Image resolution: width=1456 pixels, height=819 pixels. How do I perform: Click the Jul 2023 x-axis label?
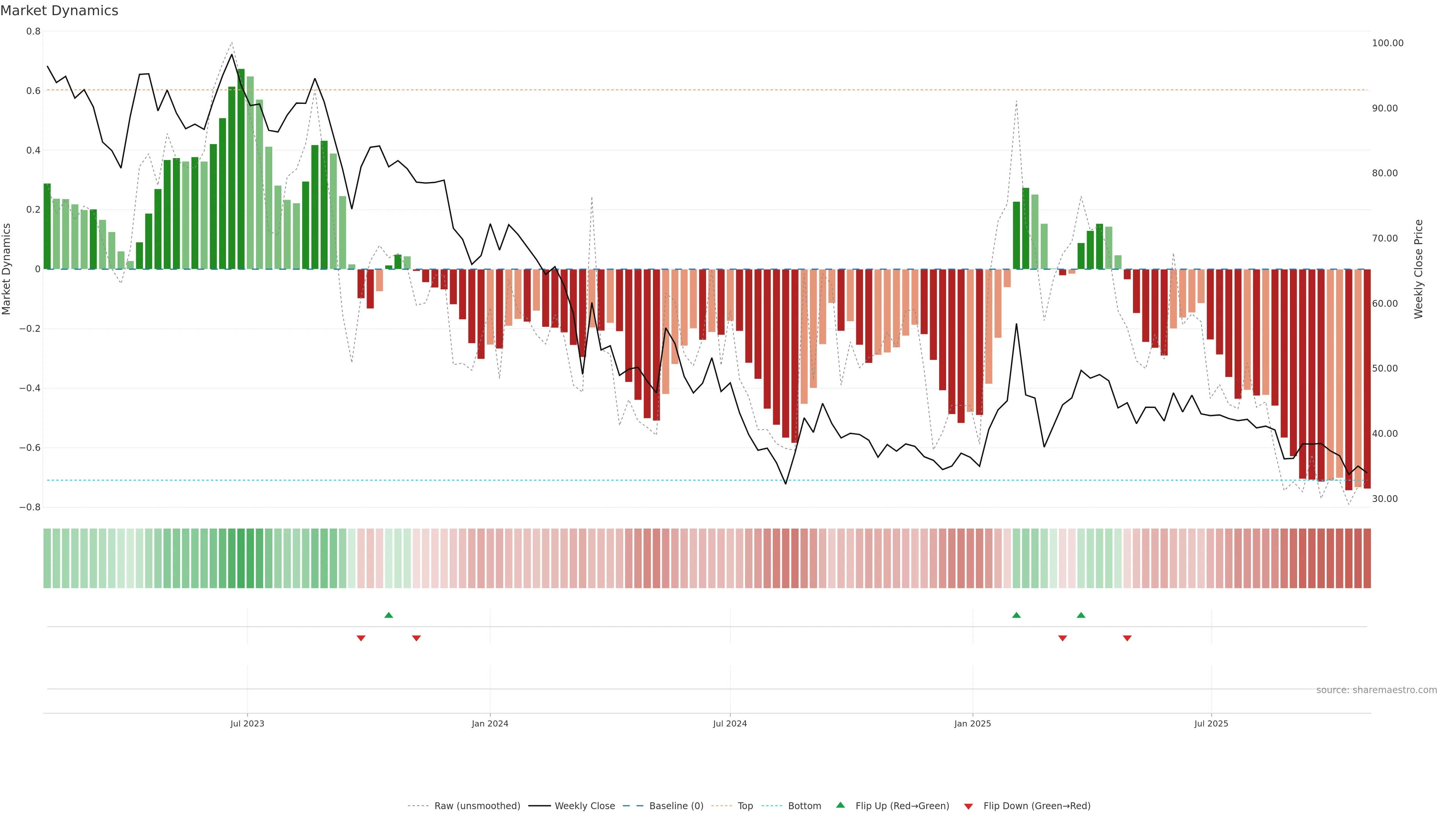point(247,723)
